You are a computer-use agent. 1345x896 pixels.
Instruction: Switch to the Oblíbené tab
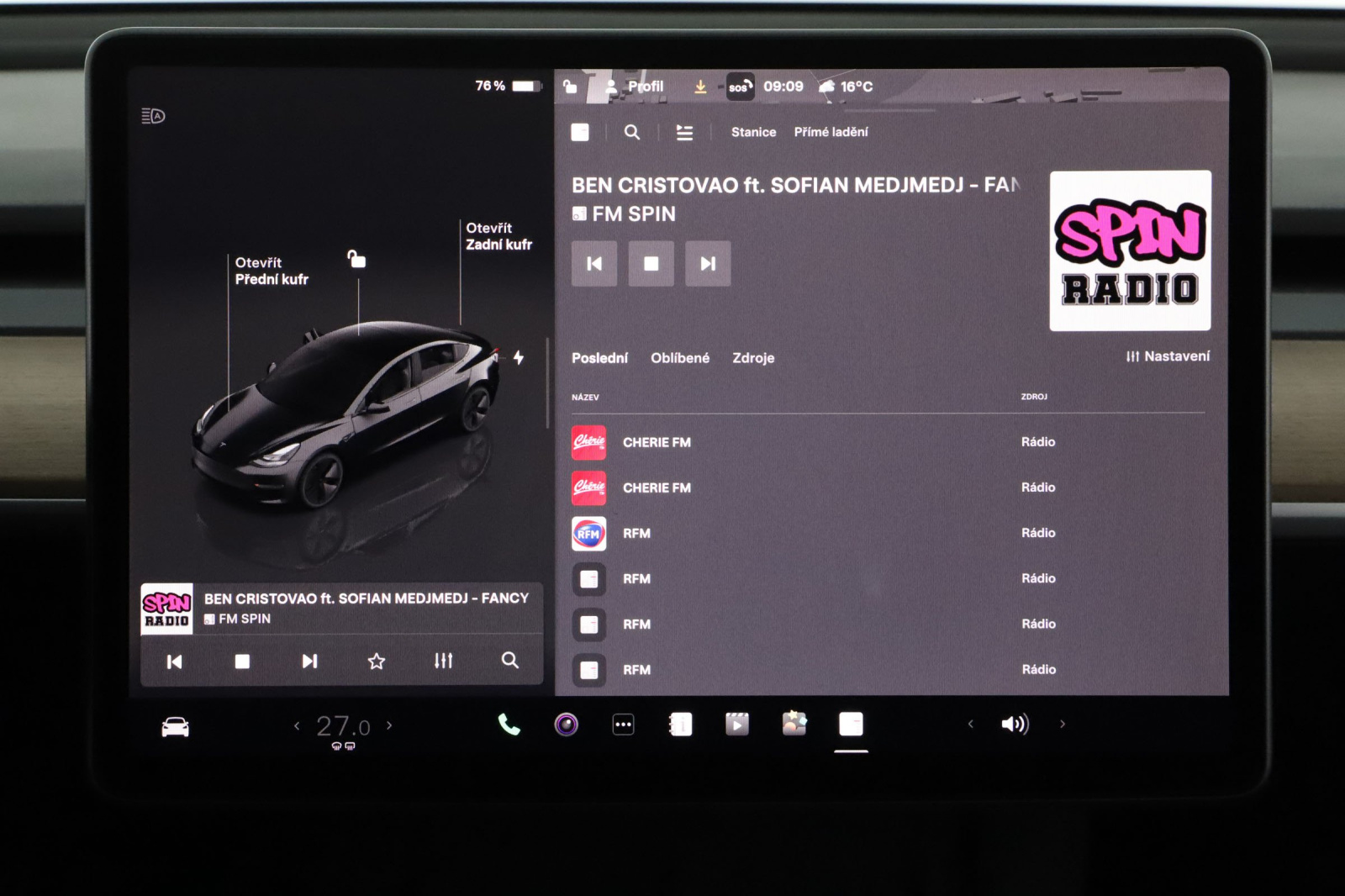(x=679, y=358)
